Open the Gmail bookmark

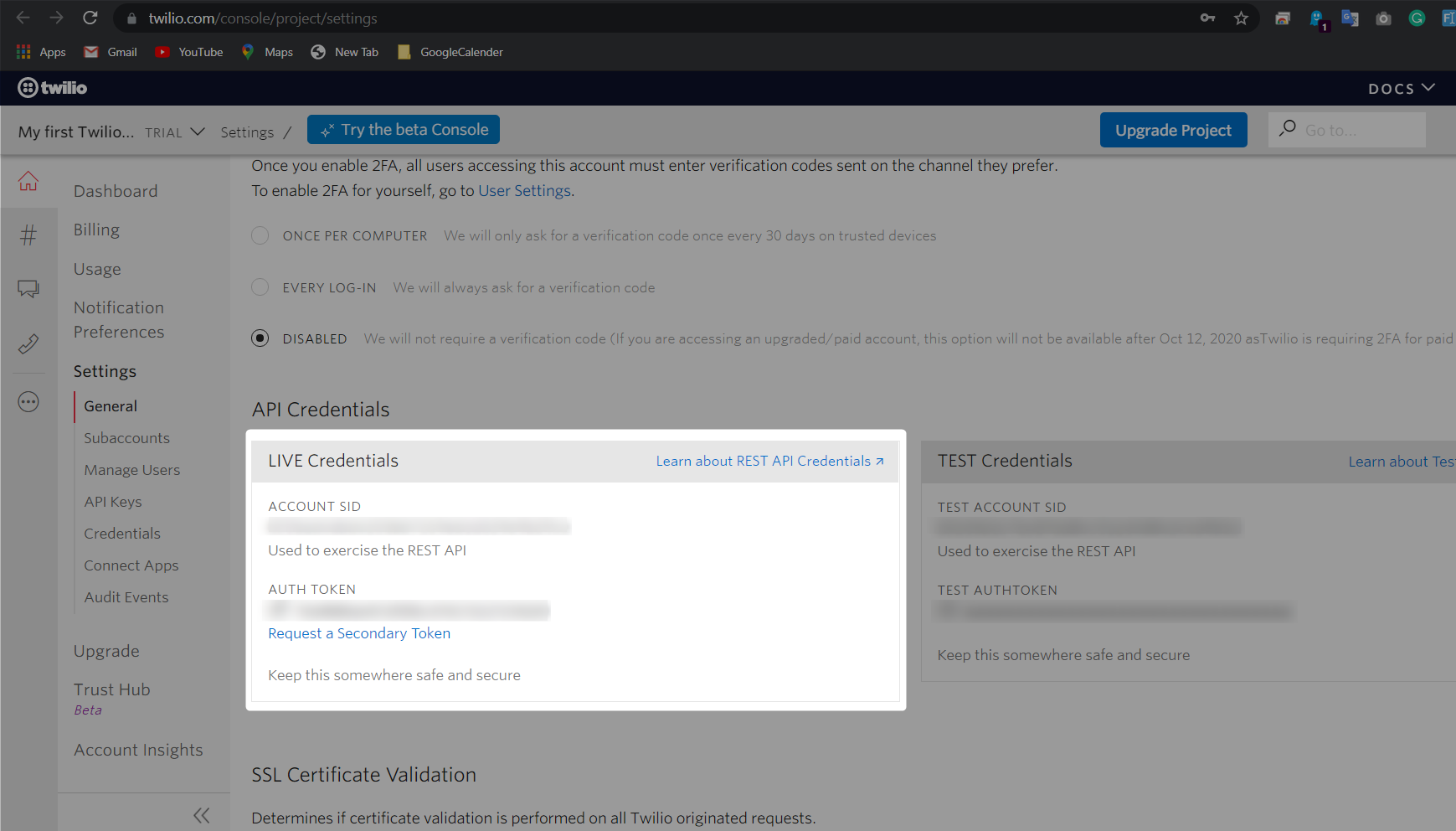111,52
